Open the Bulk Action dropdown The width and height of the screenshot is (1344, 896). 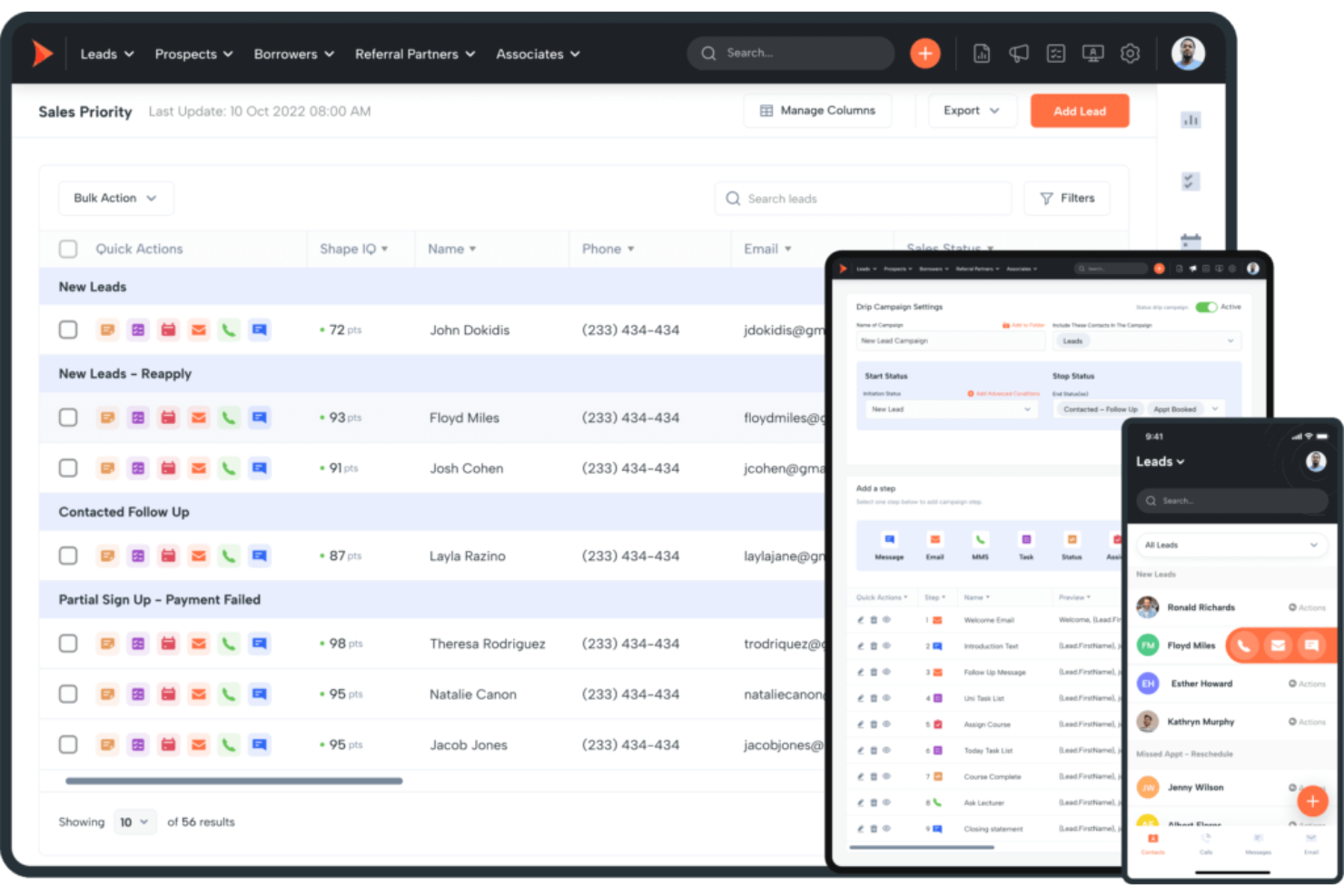pyautogui.click(x=115, y=198)
